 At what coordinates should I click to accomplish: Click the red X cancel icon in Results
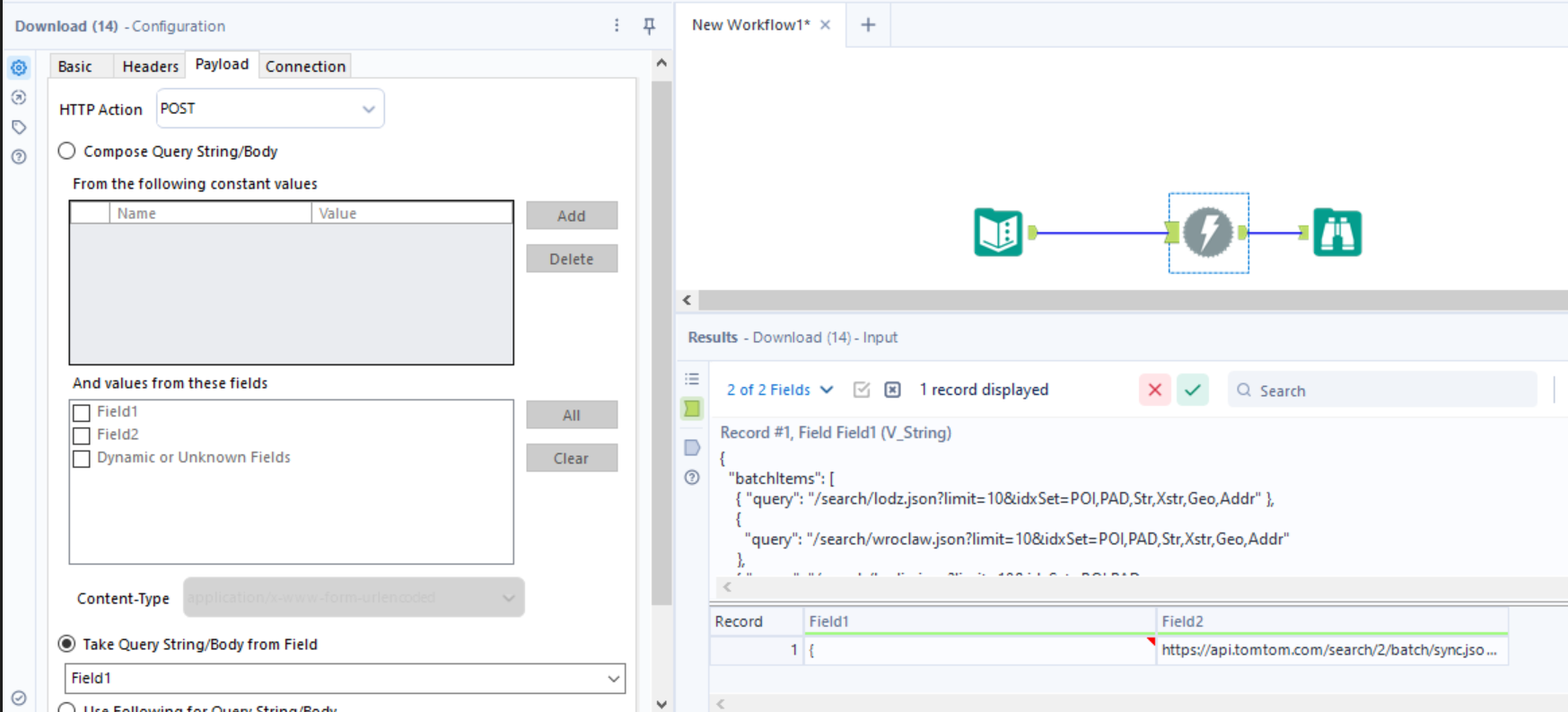coord(1155,390)
